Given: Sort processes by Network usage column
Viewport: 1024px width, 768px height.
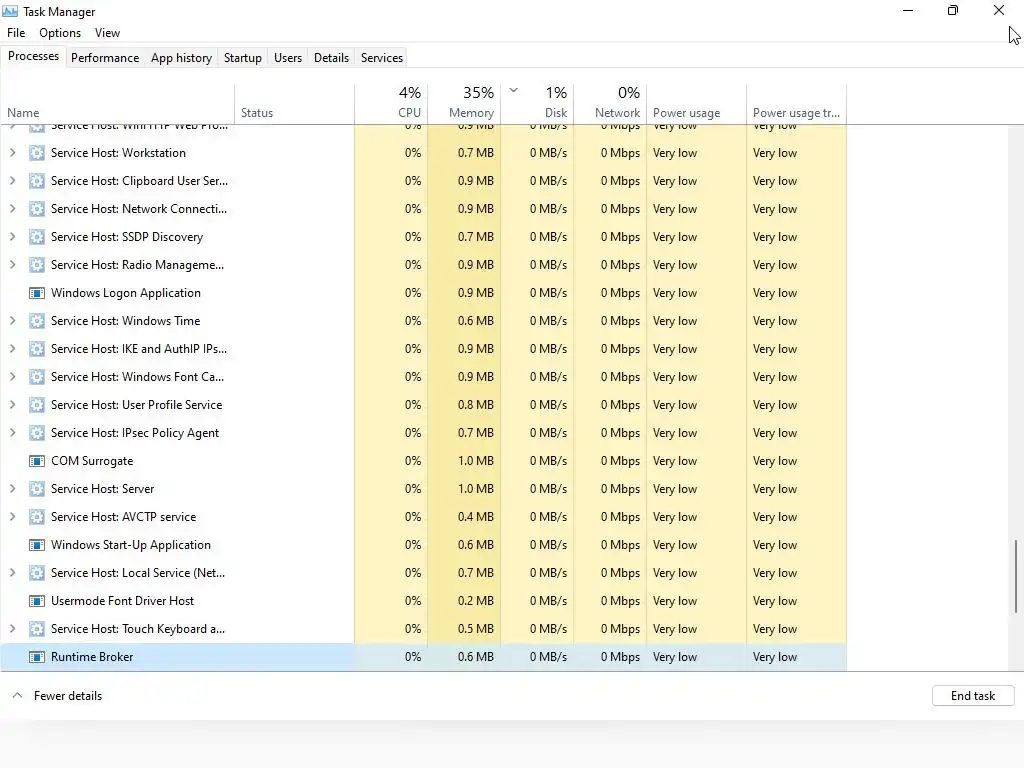Looking at the screenshot, I should [x=610, y=104].
